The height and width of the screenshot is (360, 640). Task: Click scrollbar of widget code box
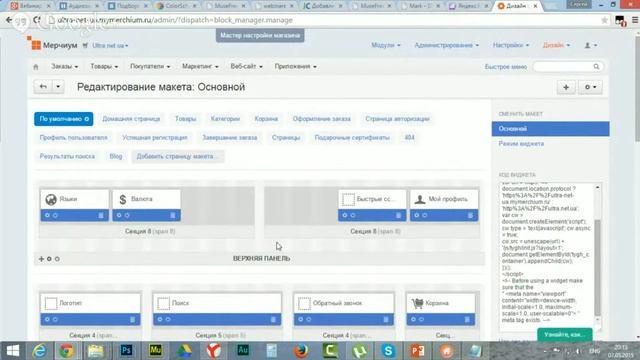click(598, 267)
